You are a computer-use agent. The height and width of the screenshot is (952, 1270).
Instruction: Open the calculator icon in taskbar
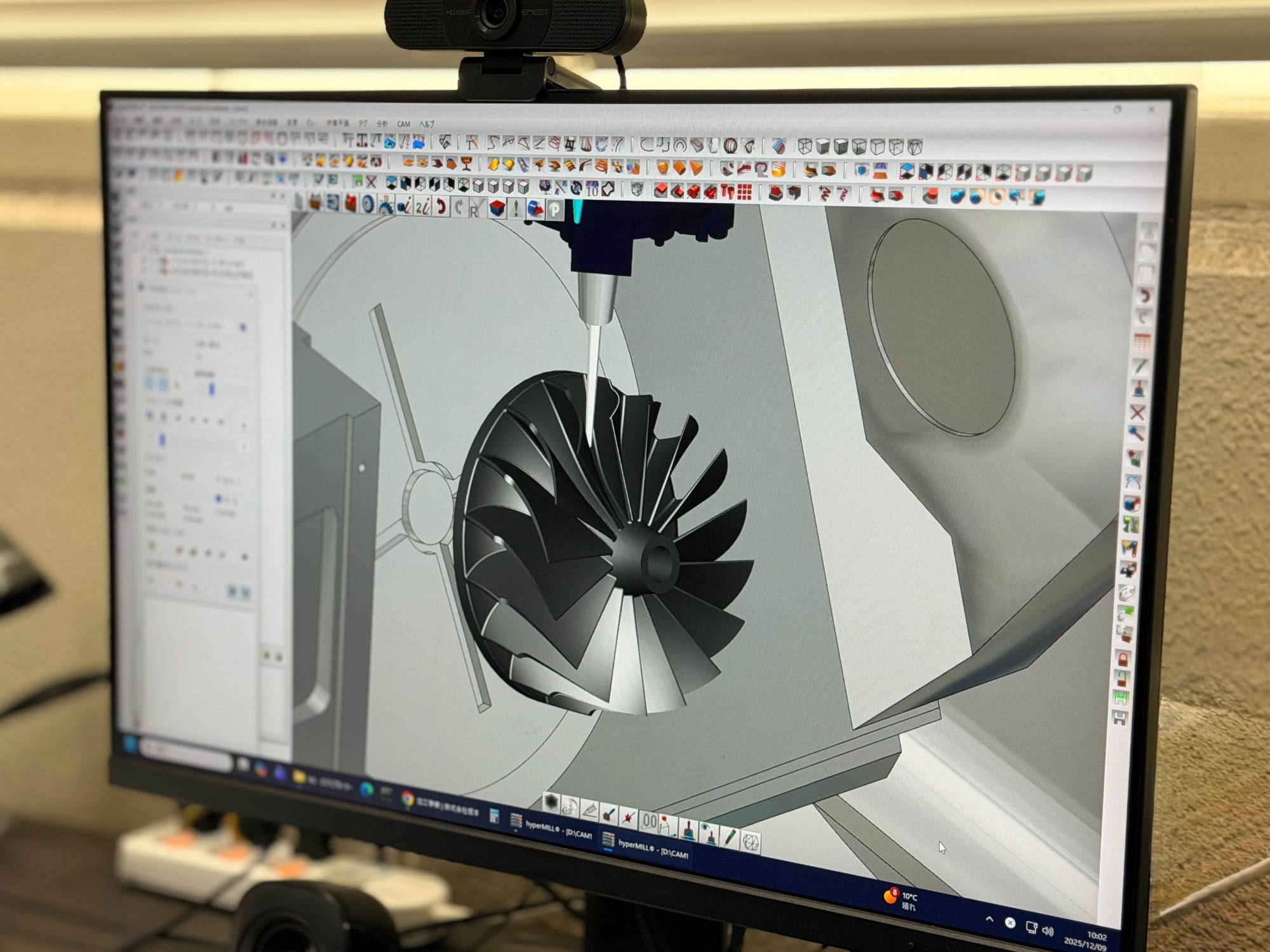point(493,817)
